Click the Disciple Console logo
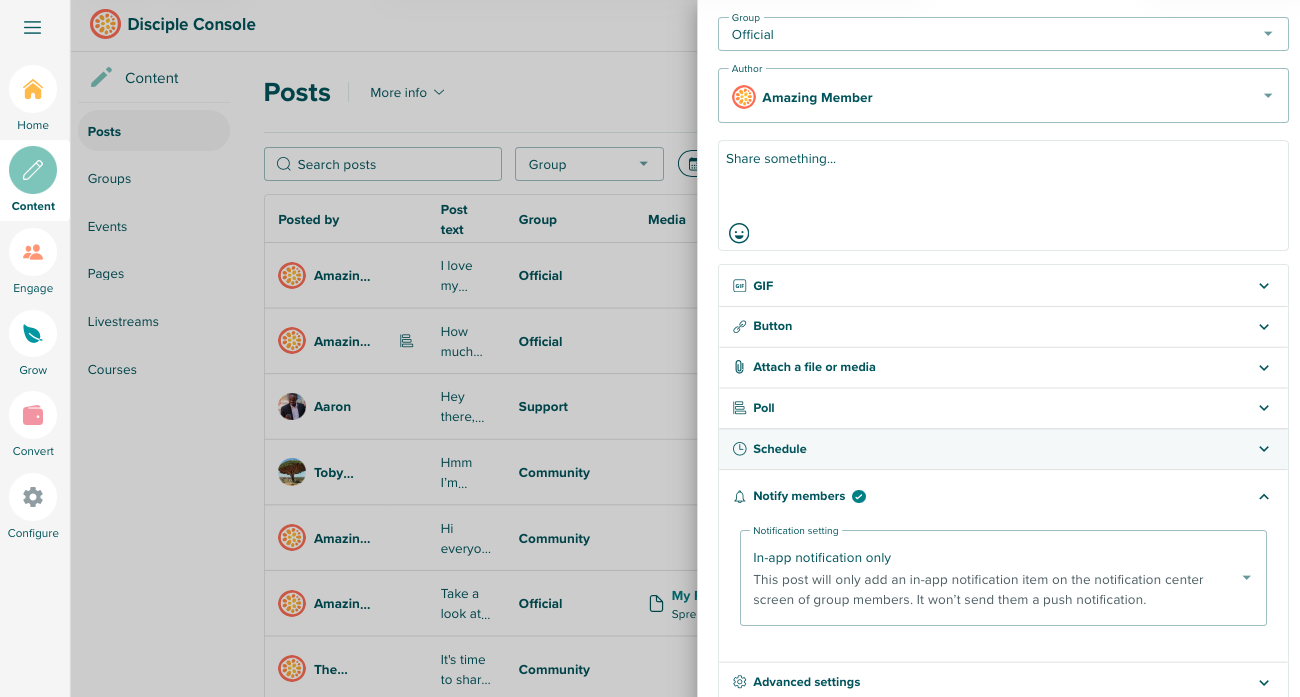Viewport: 1300px width, 697px height. click(x=105, y=24)
